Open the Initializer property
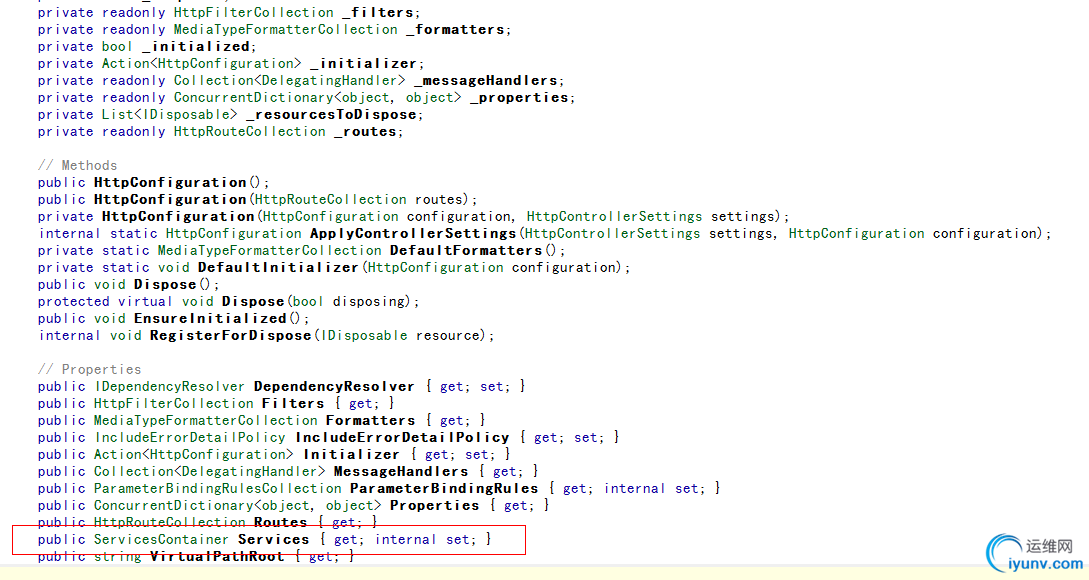1089x580 pixels. [x=351, y=454]
